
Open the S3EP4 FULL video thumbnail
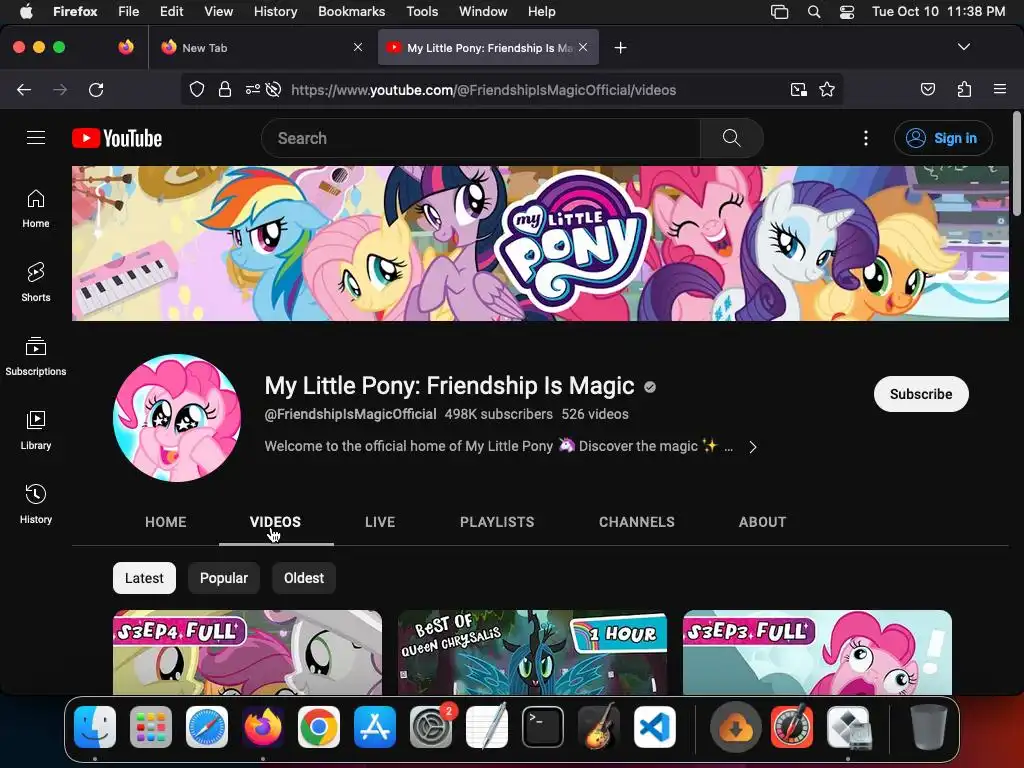[x=248, y=652]
